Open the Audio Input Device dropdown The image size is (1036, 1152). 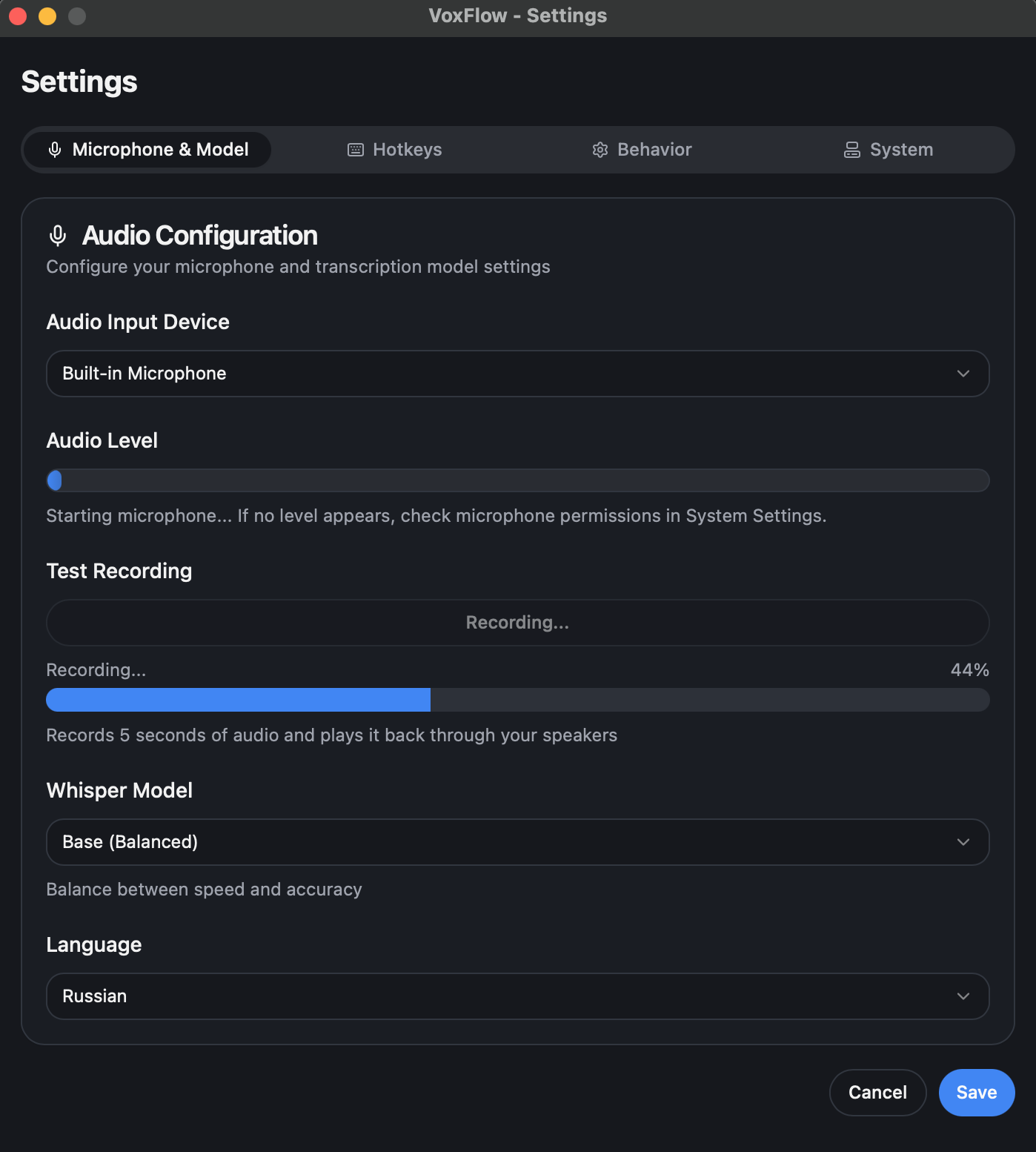(517, 374)
